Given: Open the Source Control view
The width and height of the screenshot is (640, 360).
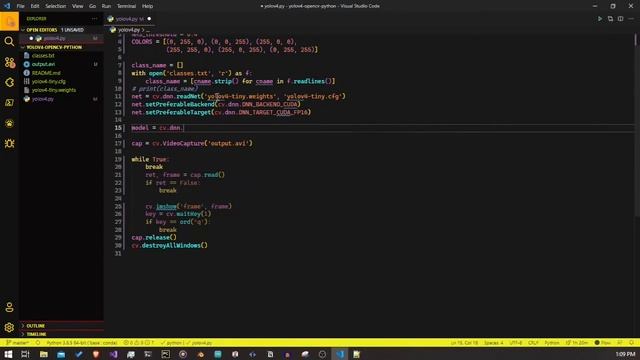Looking at the screenshot, I should click(9, 62).
